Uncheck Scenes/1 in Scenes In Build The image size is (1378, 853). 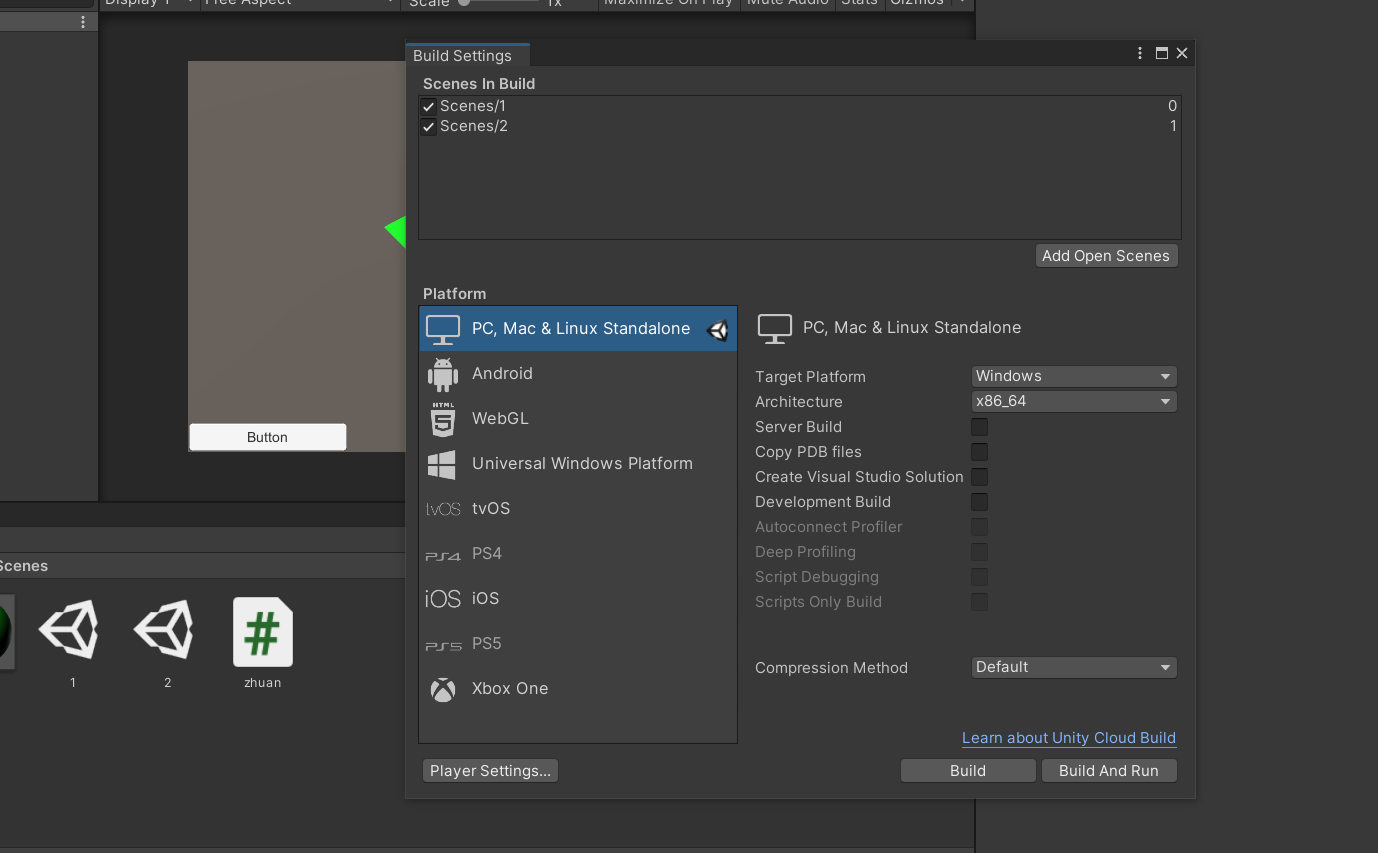[x=428, y=107]
